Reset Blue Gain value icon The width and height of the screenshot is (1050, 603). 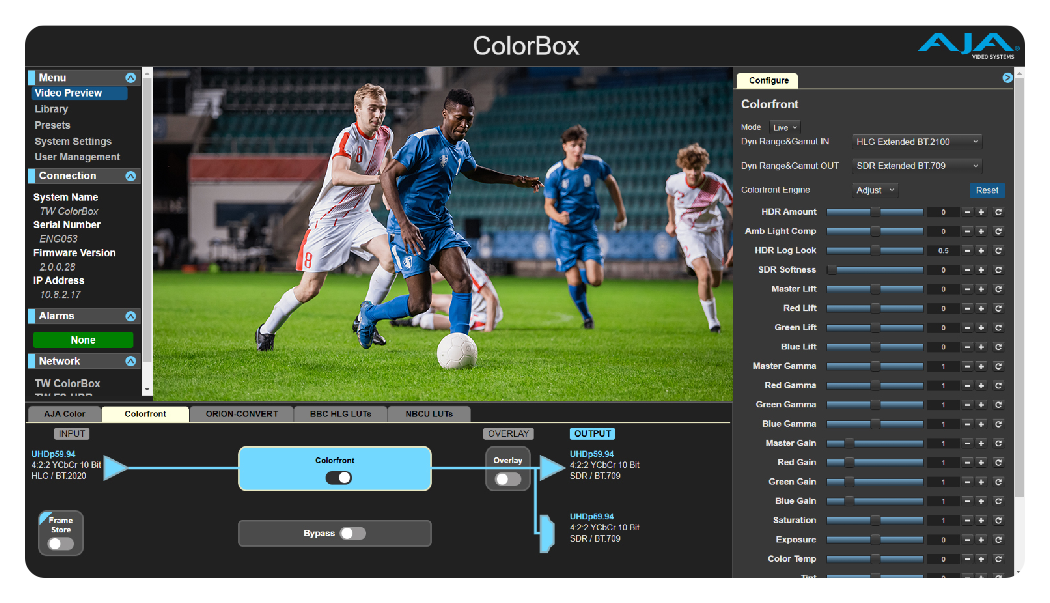[998, 501]
